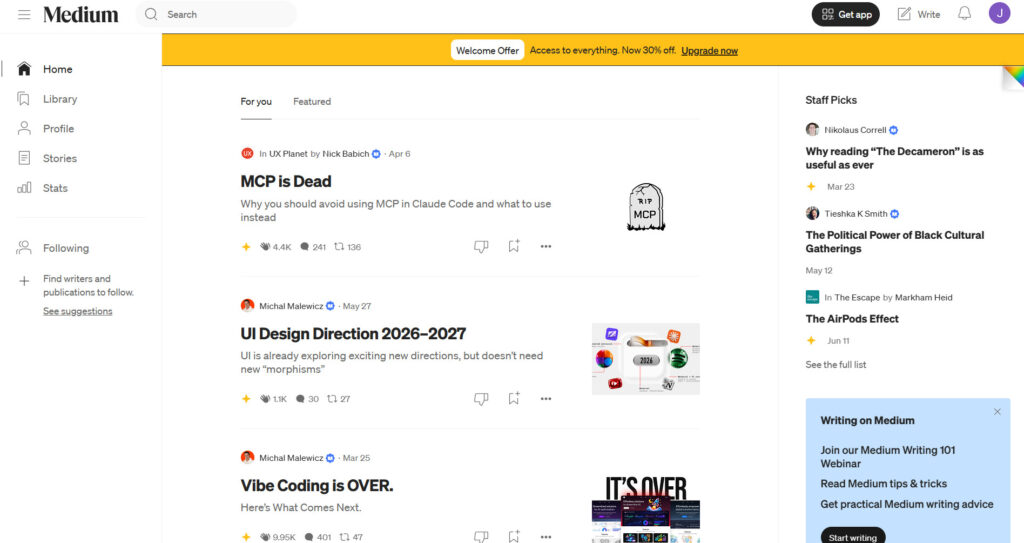
Task: Click the Write label in header
Action: (929, 14)
